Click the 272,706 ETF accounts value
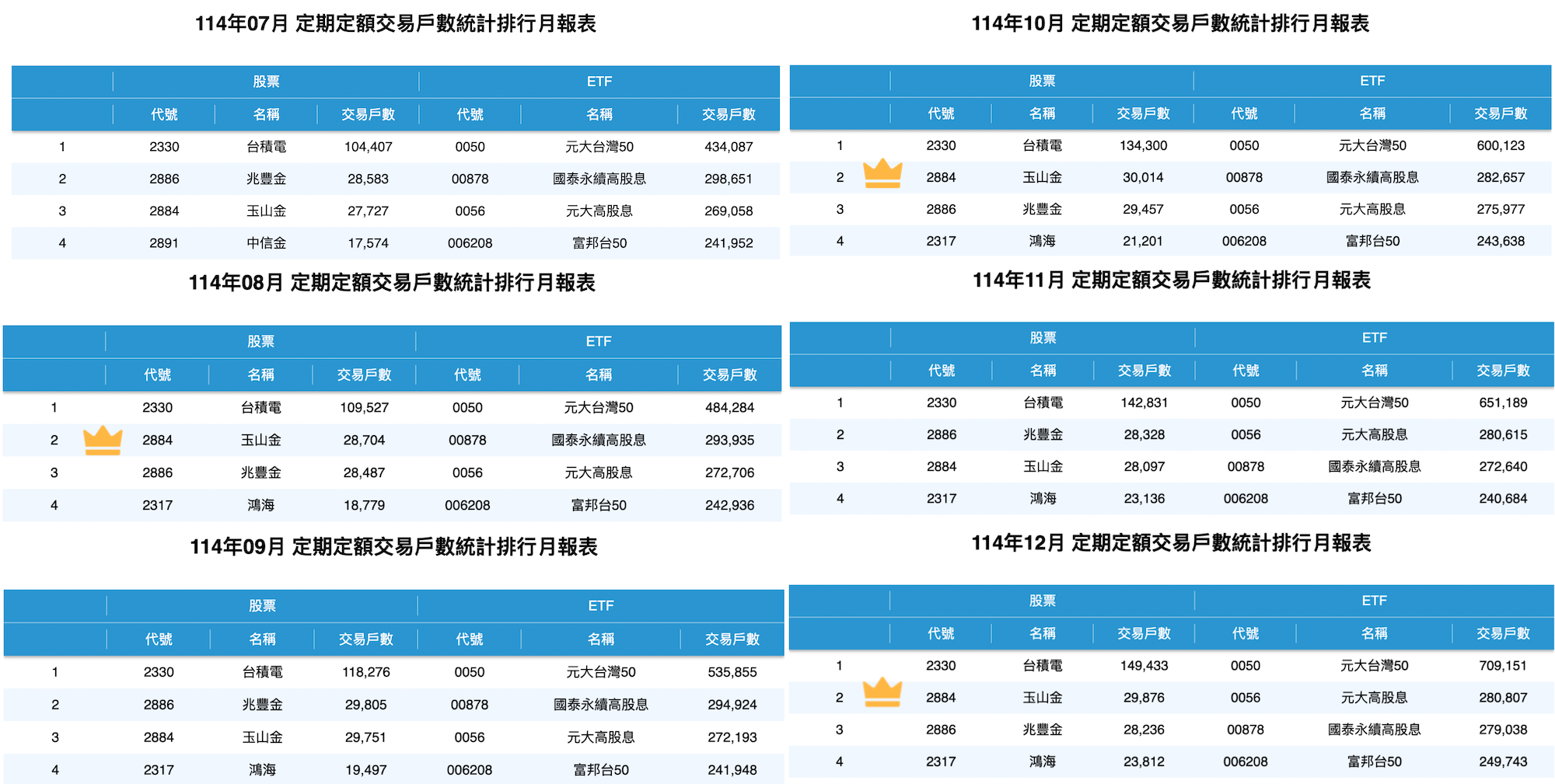 click(729, 472)
